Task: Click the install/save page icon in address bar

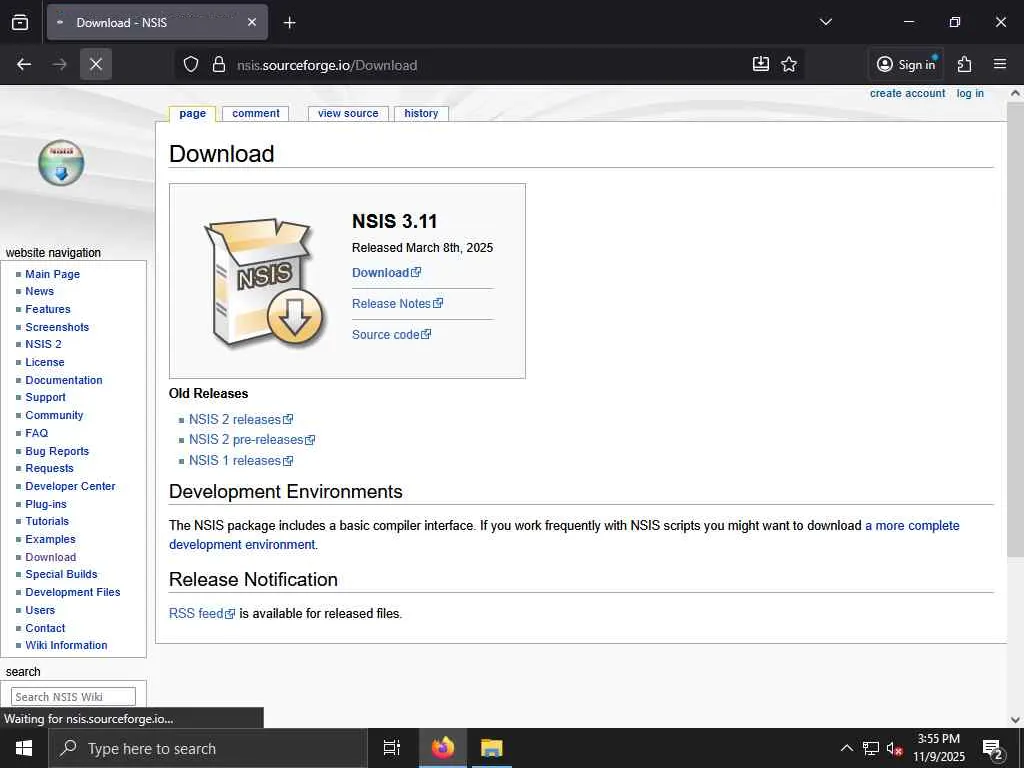Action: click(761, 64)
